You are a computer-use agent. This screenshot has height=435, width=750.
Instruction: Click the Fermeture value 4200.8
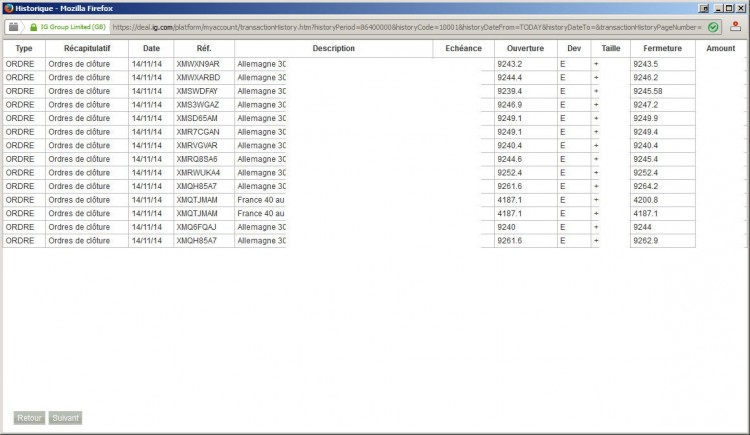(645, 200)
